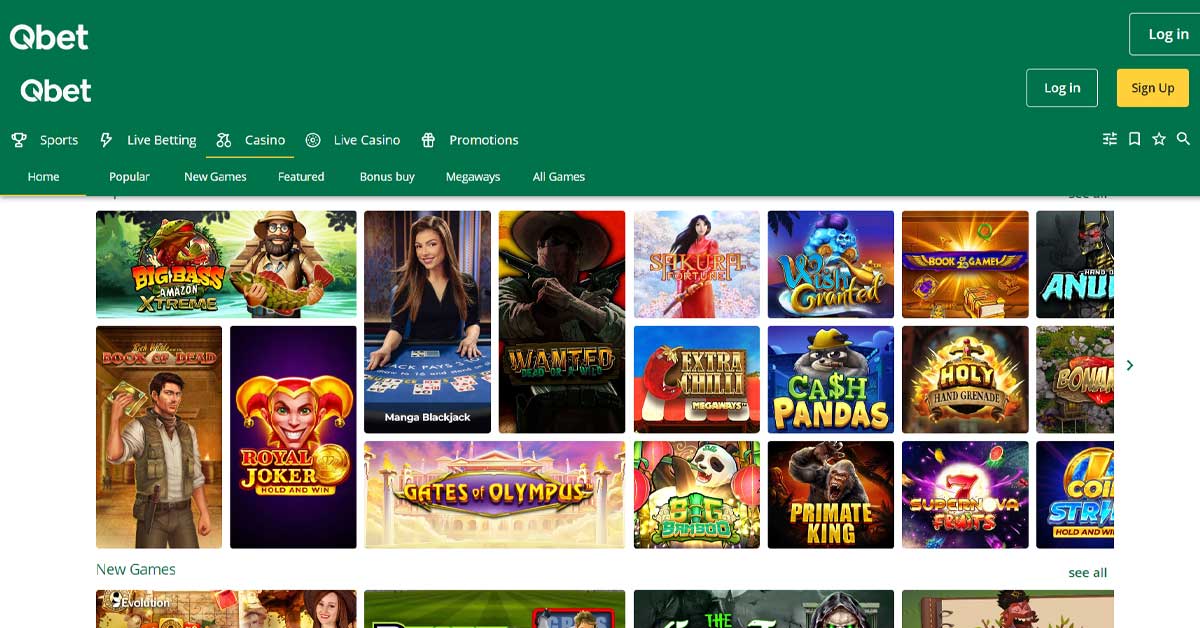Viewport: 1200px width, 628px height.
Task: Open Book of Games thumbnail
Action: 965,264
